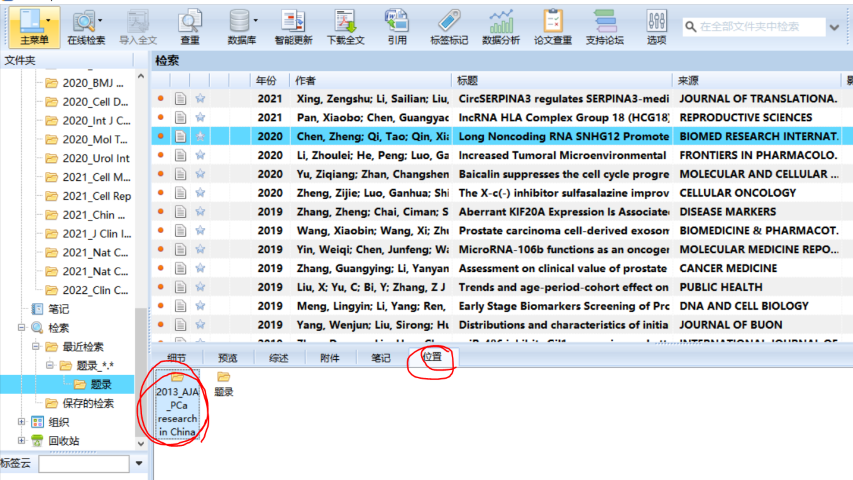This screenshot has height=480, width=853.
Task: Toggle the star for the Pan, Xiaobo row
Action: pos(200,118)
